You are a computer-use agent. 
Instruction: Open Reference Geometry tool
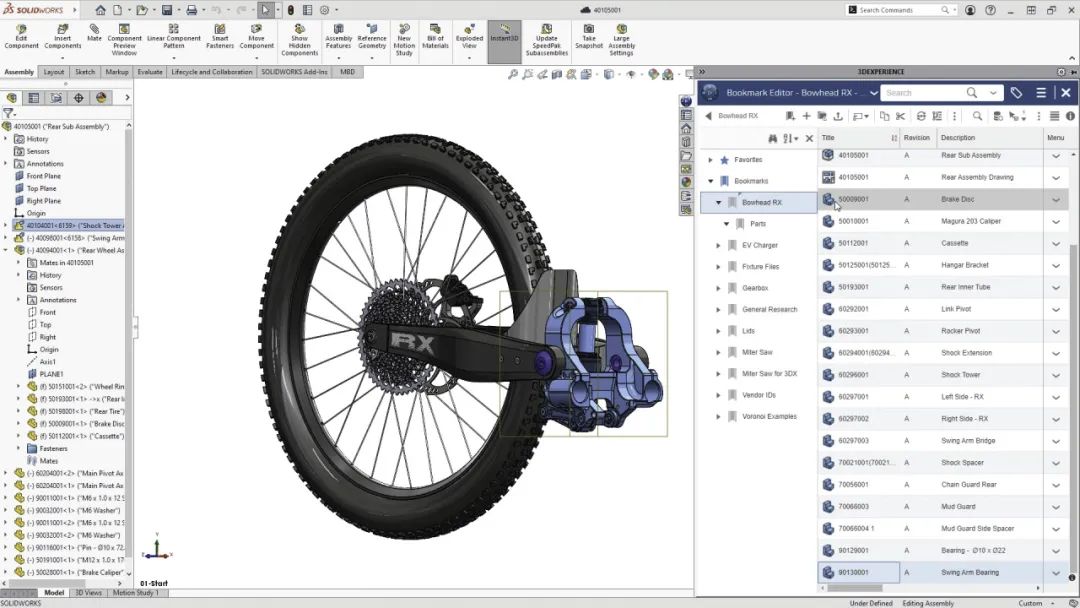click(x=372, y=37)
